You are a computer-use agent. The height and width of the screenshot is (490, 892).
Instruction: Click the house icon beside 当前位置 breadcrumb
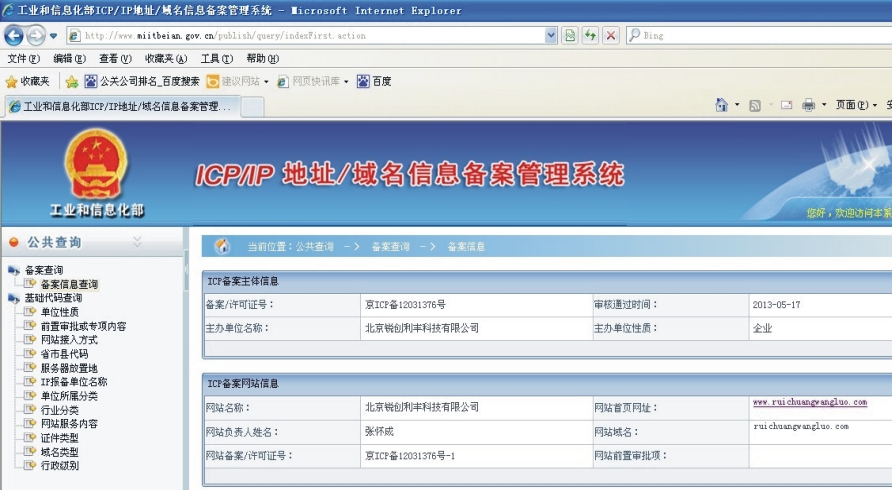(222, 246)
